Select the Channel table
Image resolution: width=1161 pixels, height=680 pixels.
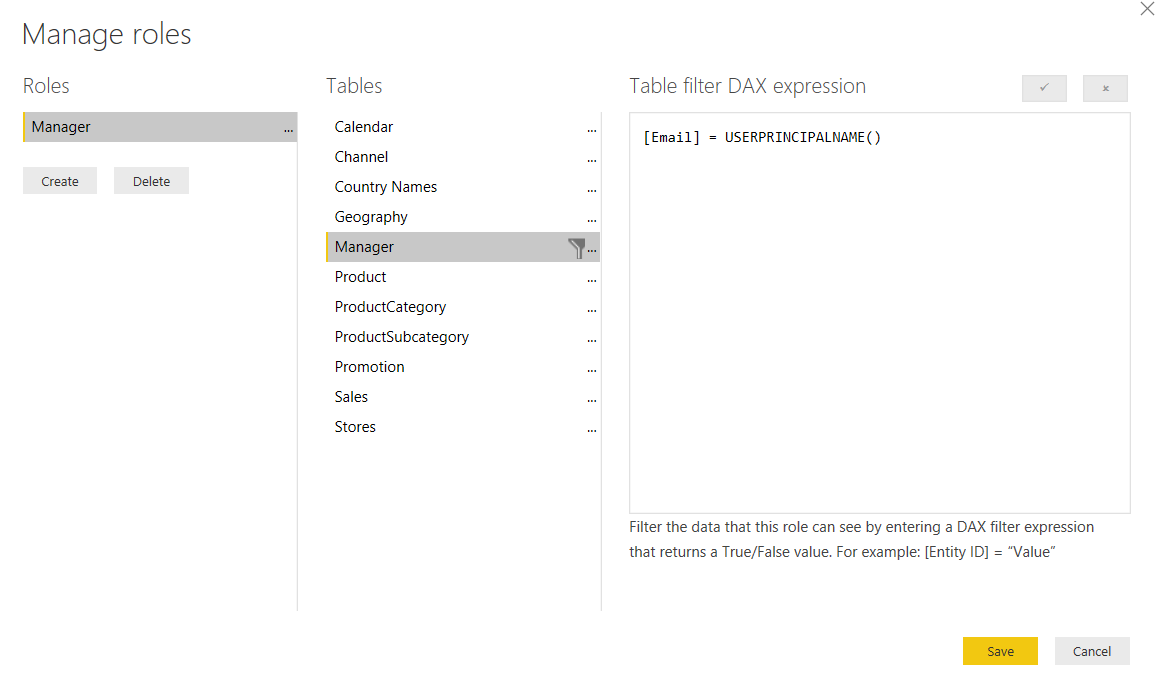click(361, 157)
